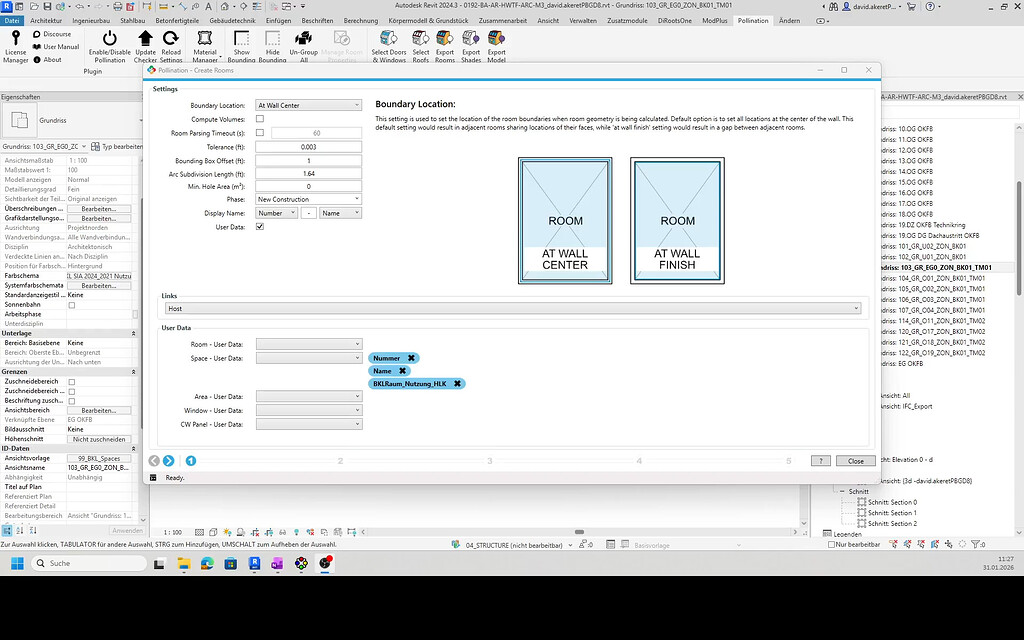Open the User Manual

[56, 47]
